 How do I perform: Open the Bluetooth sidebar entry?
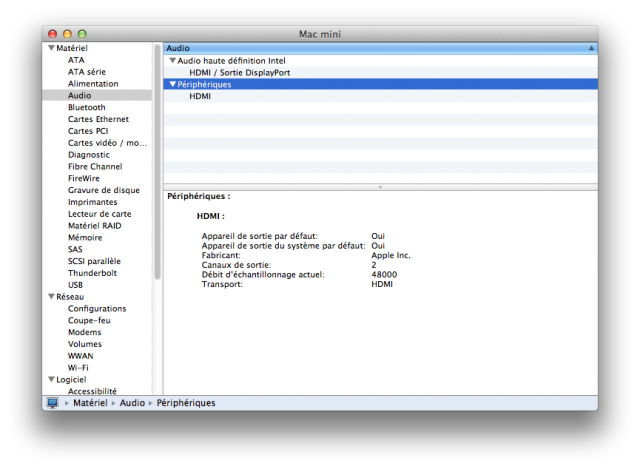[87, 107]
